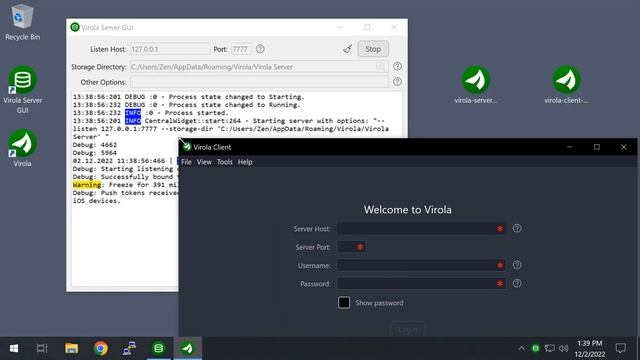
Task: Click the green Virola tray icon
Action: (x=535, y=348)
